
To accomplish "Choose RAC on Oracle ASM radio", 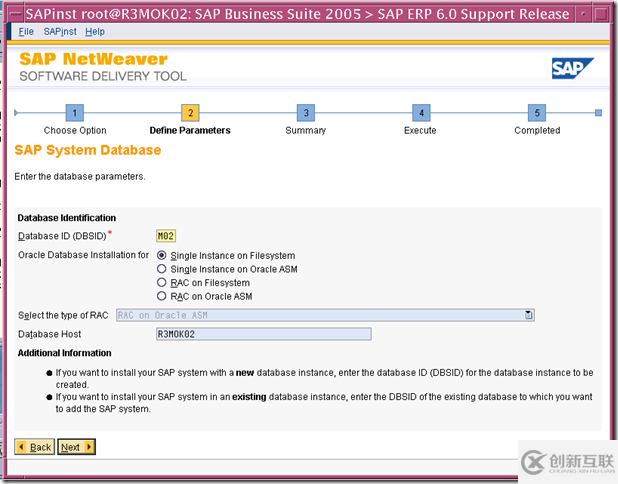I will pyautogui.click(x=162, y=296).
